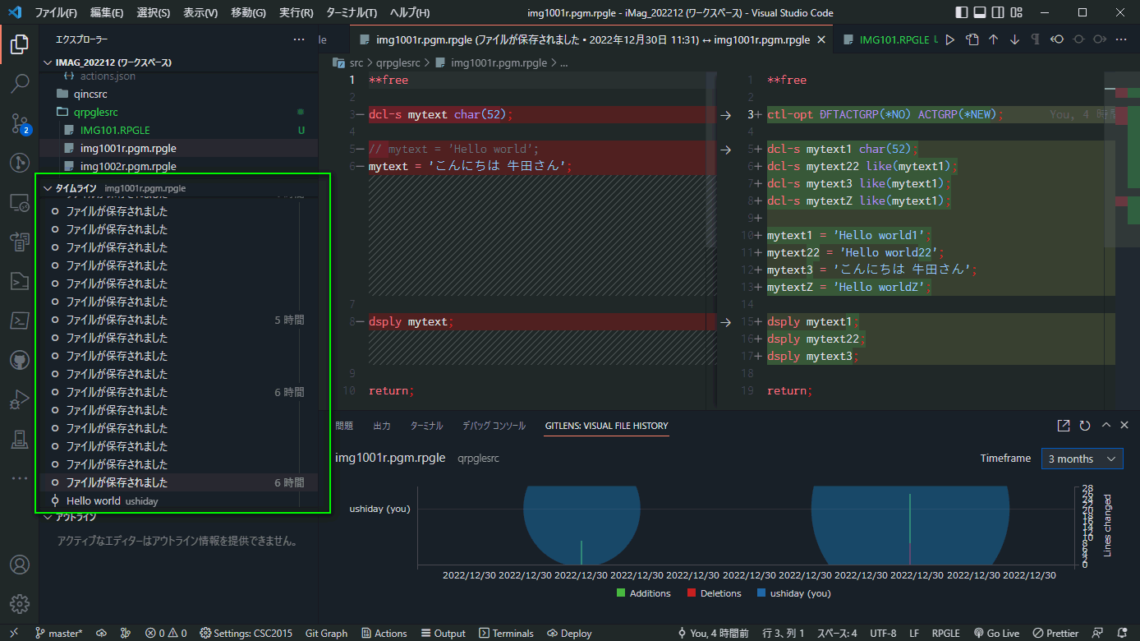The width and height of the screenshot is (1140, 641).
Task: Open the Timeframe 3 months dropdown
Action: coord(1082,459)
